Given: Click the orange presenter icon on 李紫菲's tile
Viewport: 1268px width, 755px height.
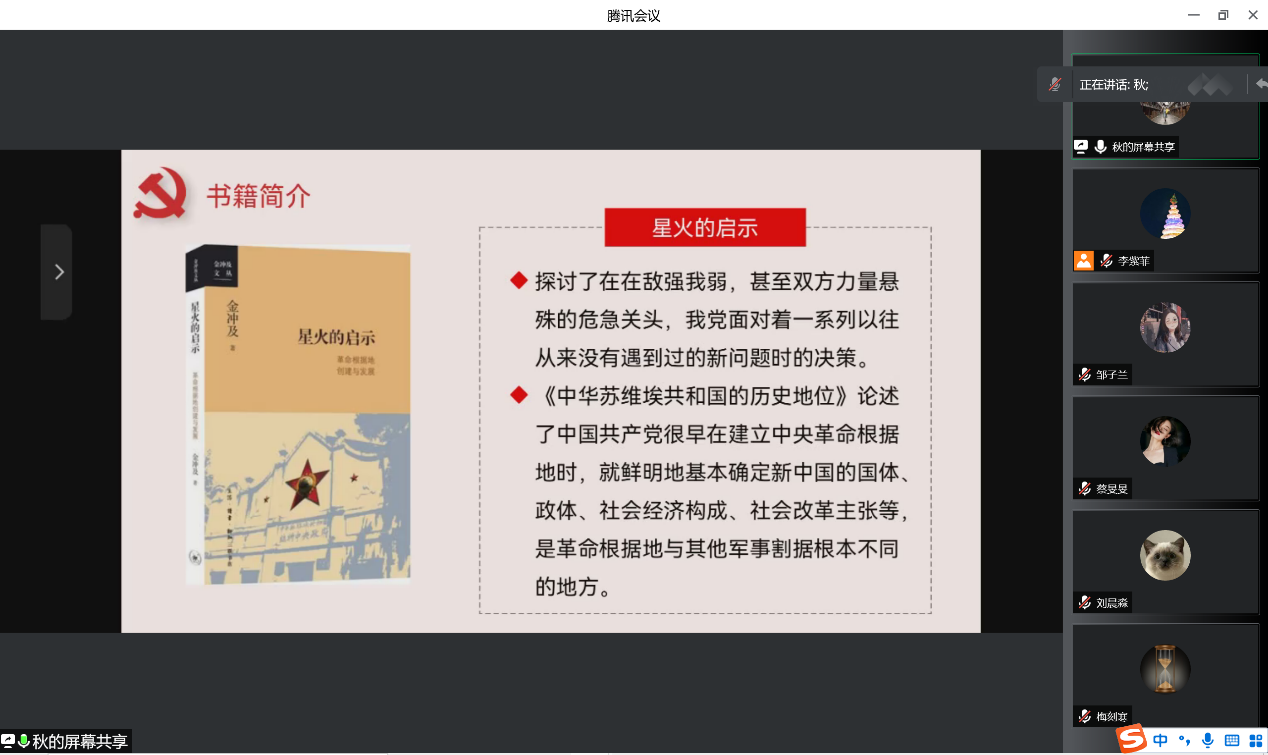Looking at the screenshot, I should (1084, 260).
